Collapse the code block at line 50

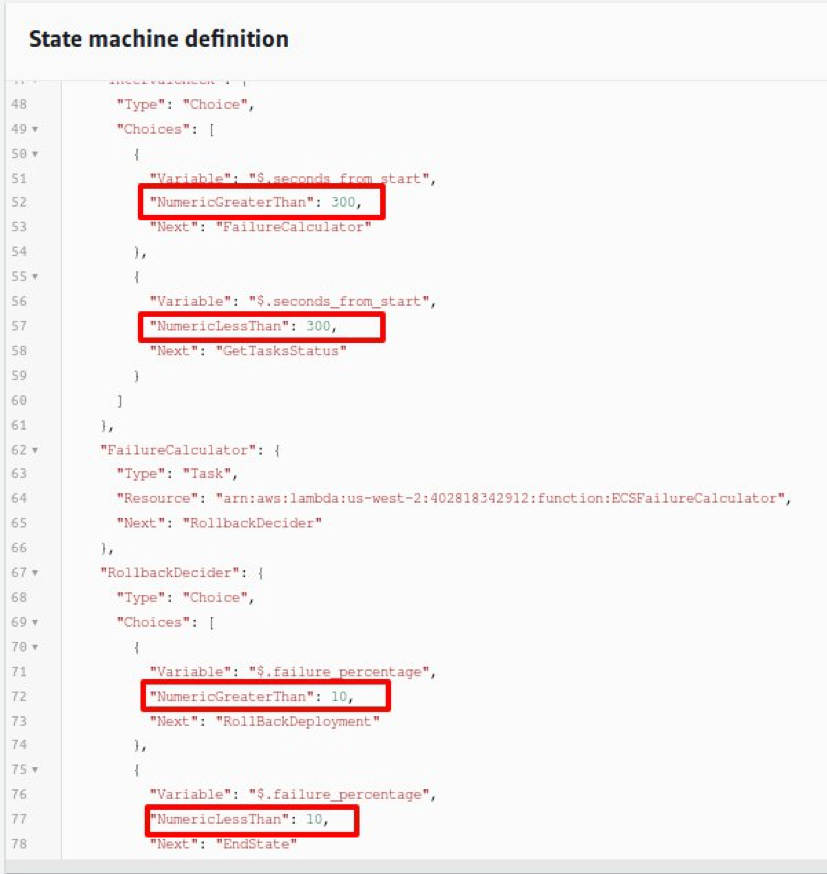coord(35,154)
